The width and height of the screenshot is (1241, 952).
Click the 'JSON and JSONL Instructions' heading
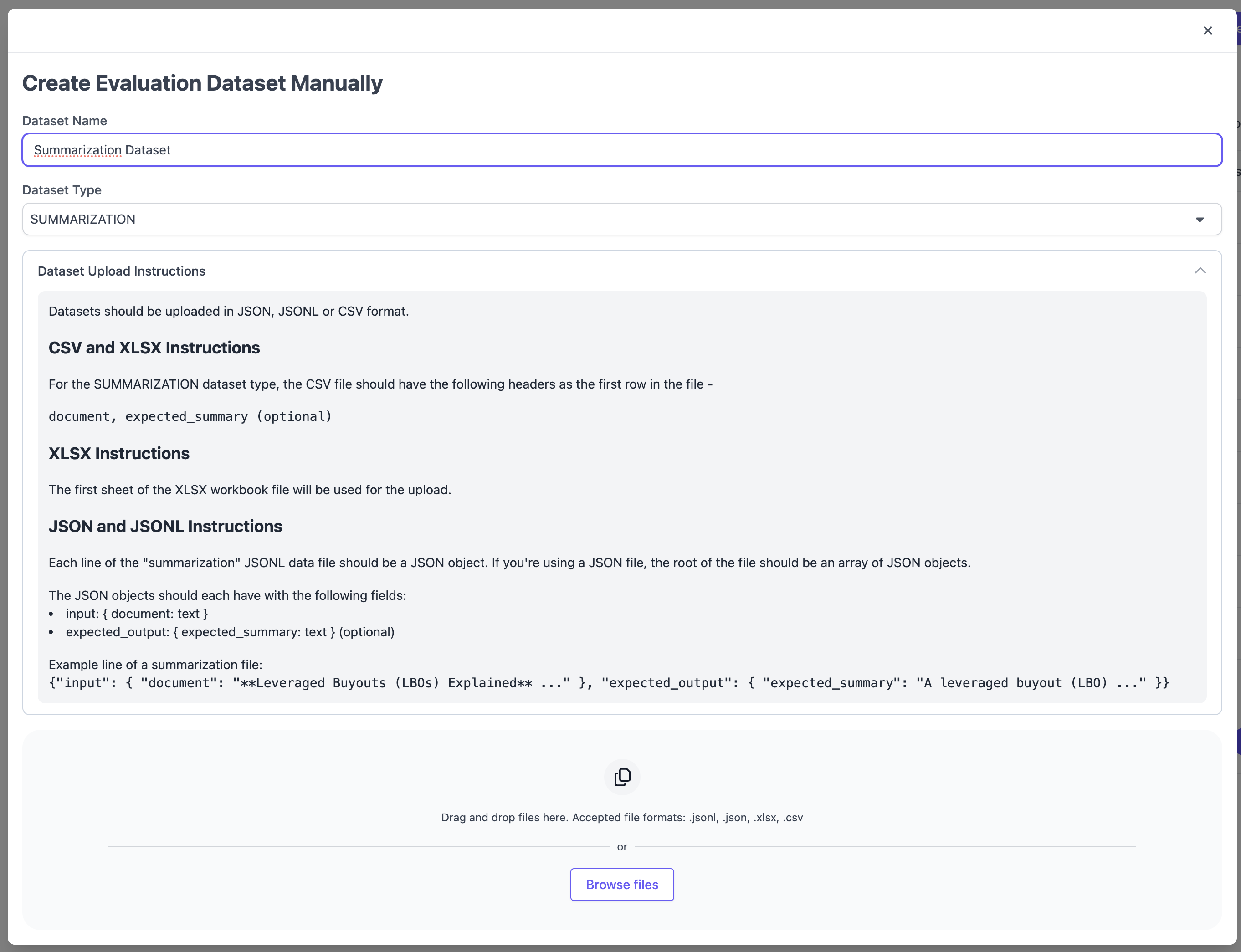[165, 527]
